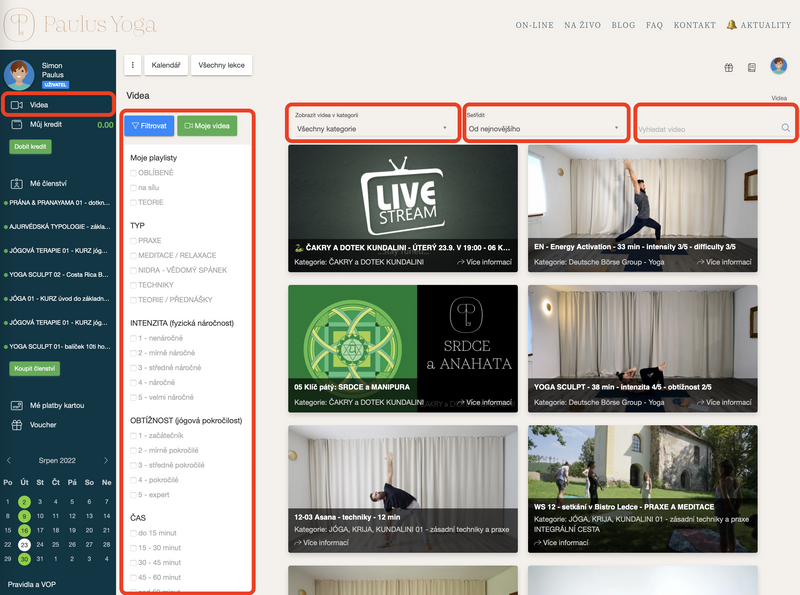The width and height of the screenshot is (800, 595).
Task: Enable the PRAXE type filter
Action: tap(133, 241)
